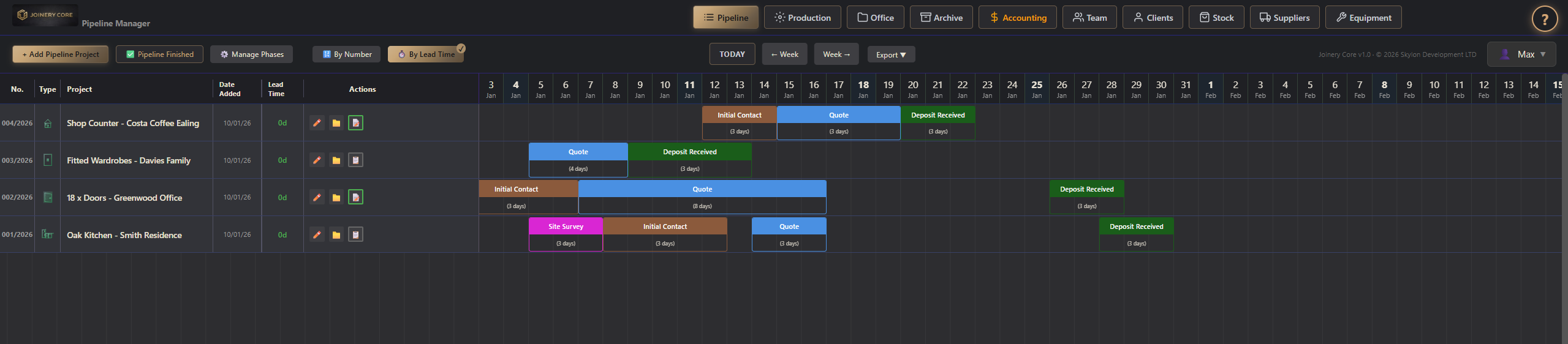The height and width of the screenshot is (344, 1568).
Task: Click the pencil edit icon for Shop Counter project
Action: [x=317, y=123]
